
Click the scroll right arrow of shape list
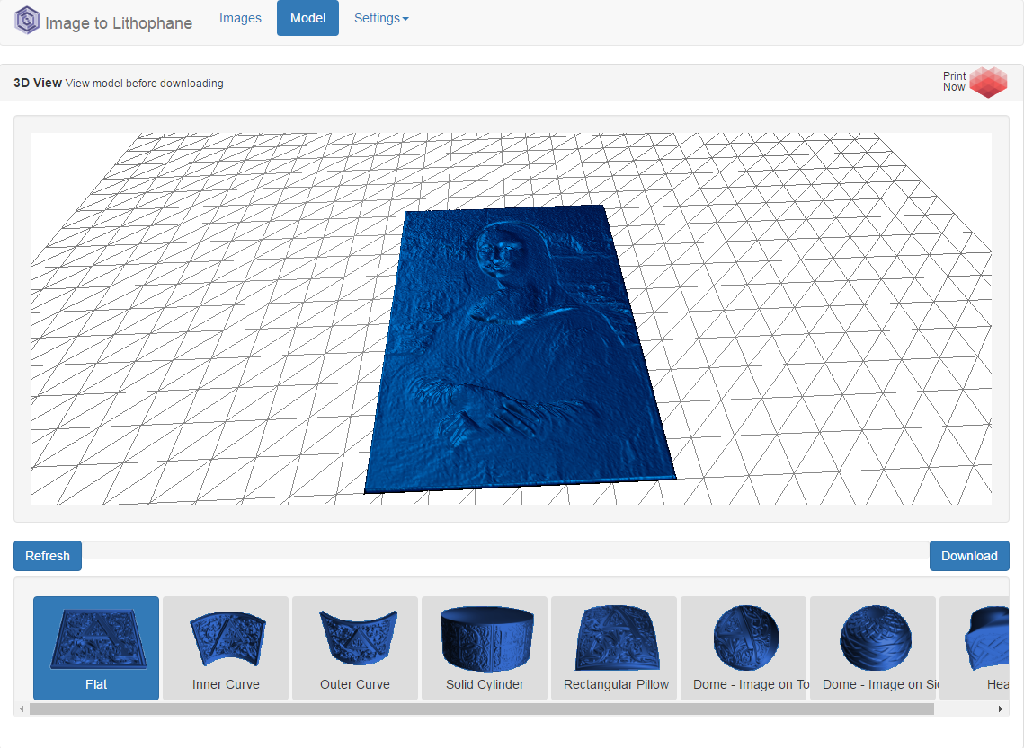tap(1000, 709)
